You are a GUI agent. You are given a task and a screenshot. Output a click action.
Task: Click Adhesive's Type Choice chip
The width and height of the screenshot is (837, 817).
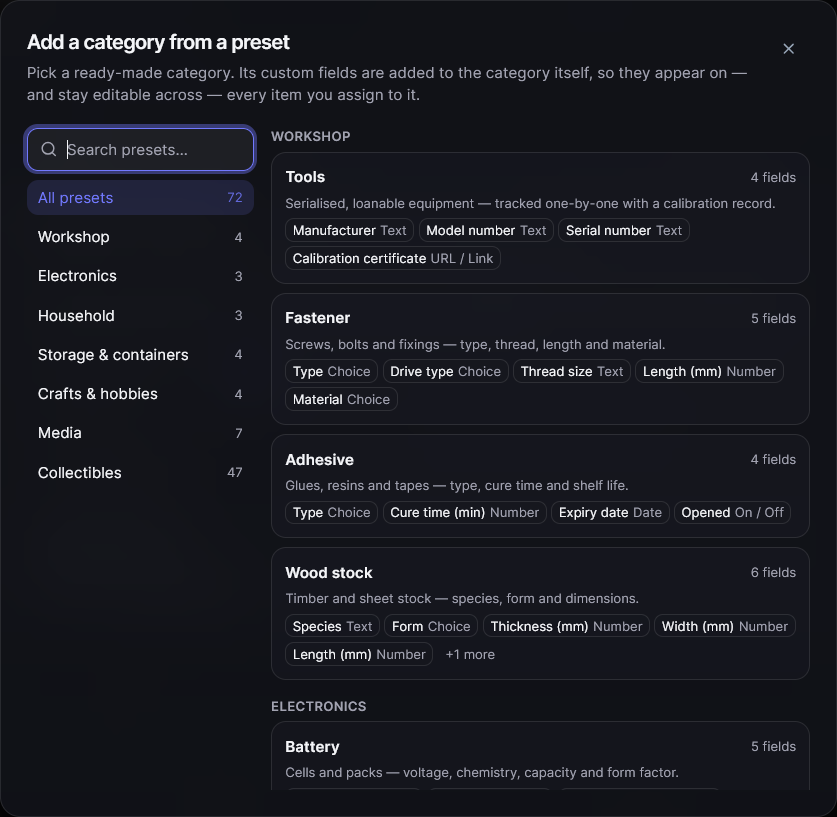click(x=331, y=512)
